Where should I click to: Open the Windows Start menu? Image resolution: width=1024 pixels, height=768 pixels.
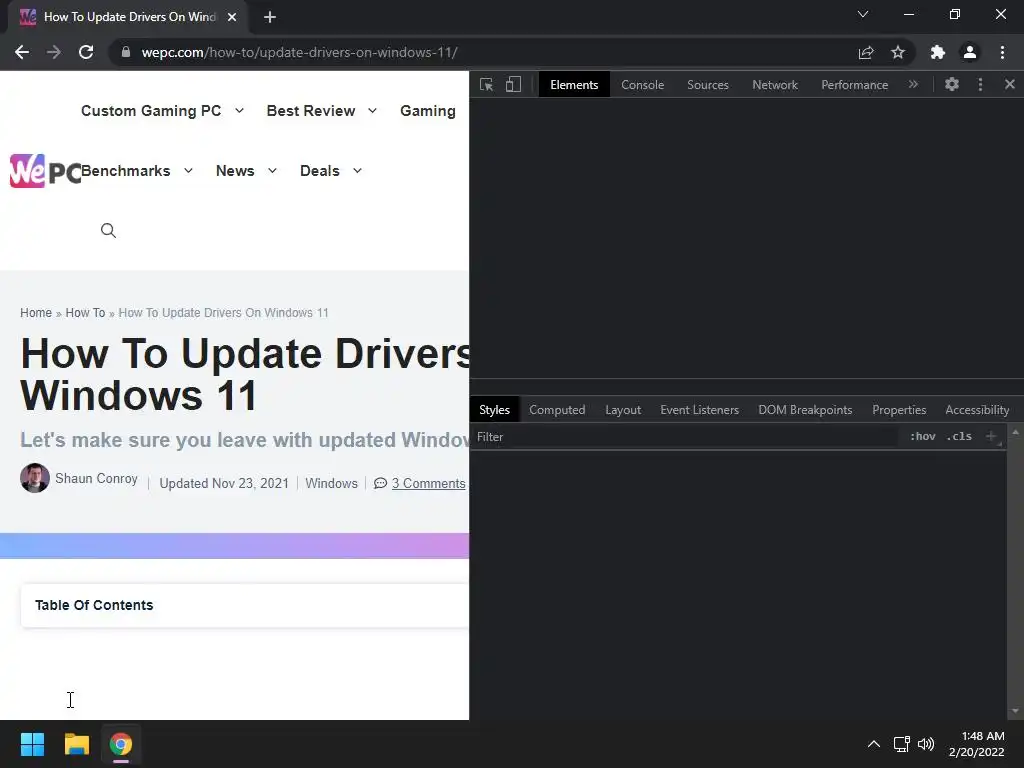(x=32, y=744)
